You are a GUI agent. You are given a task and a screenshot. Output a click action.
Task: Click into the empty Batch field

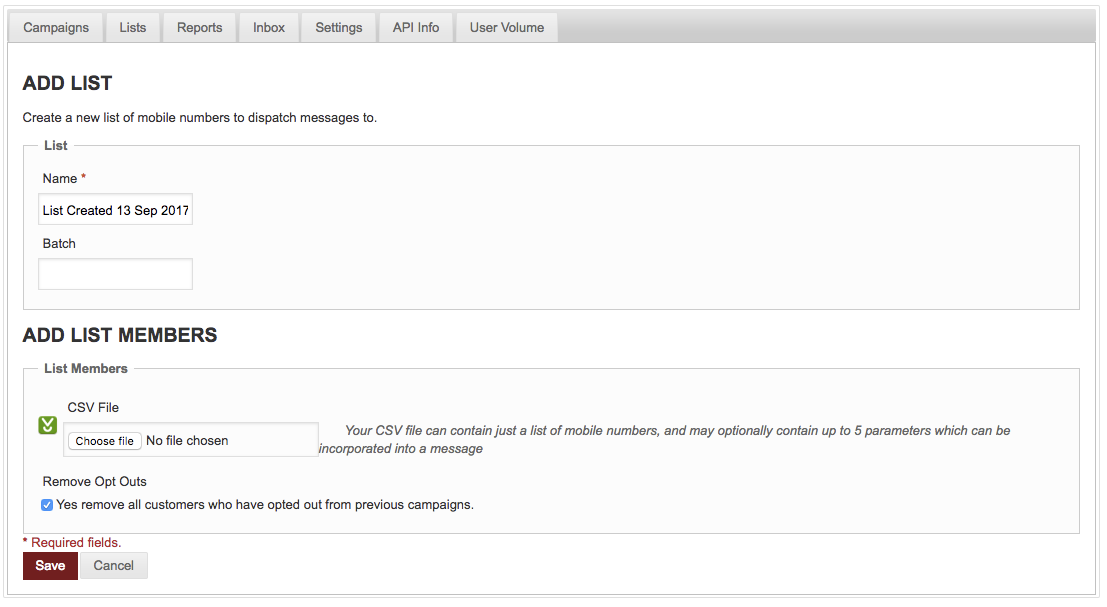(x=115, y=274)
